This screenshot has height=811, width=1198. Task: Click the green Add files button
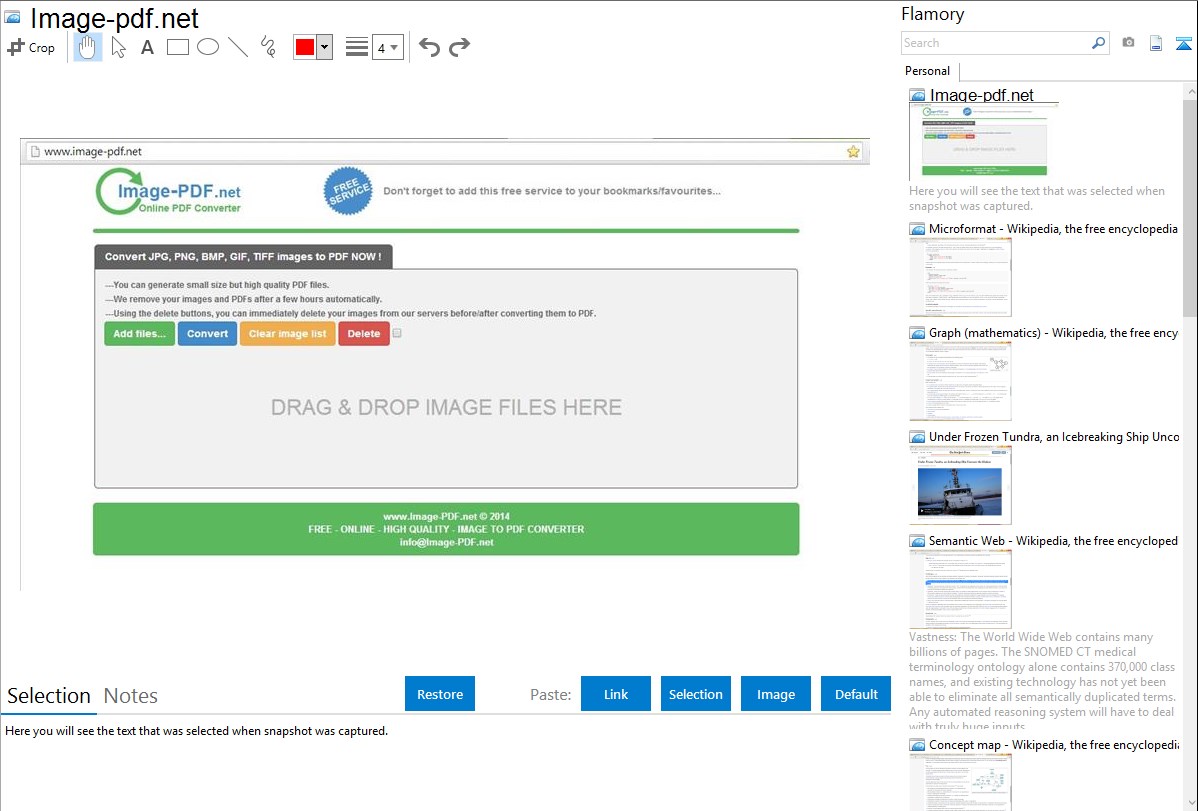click(x=139, y=333)
